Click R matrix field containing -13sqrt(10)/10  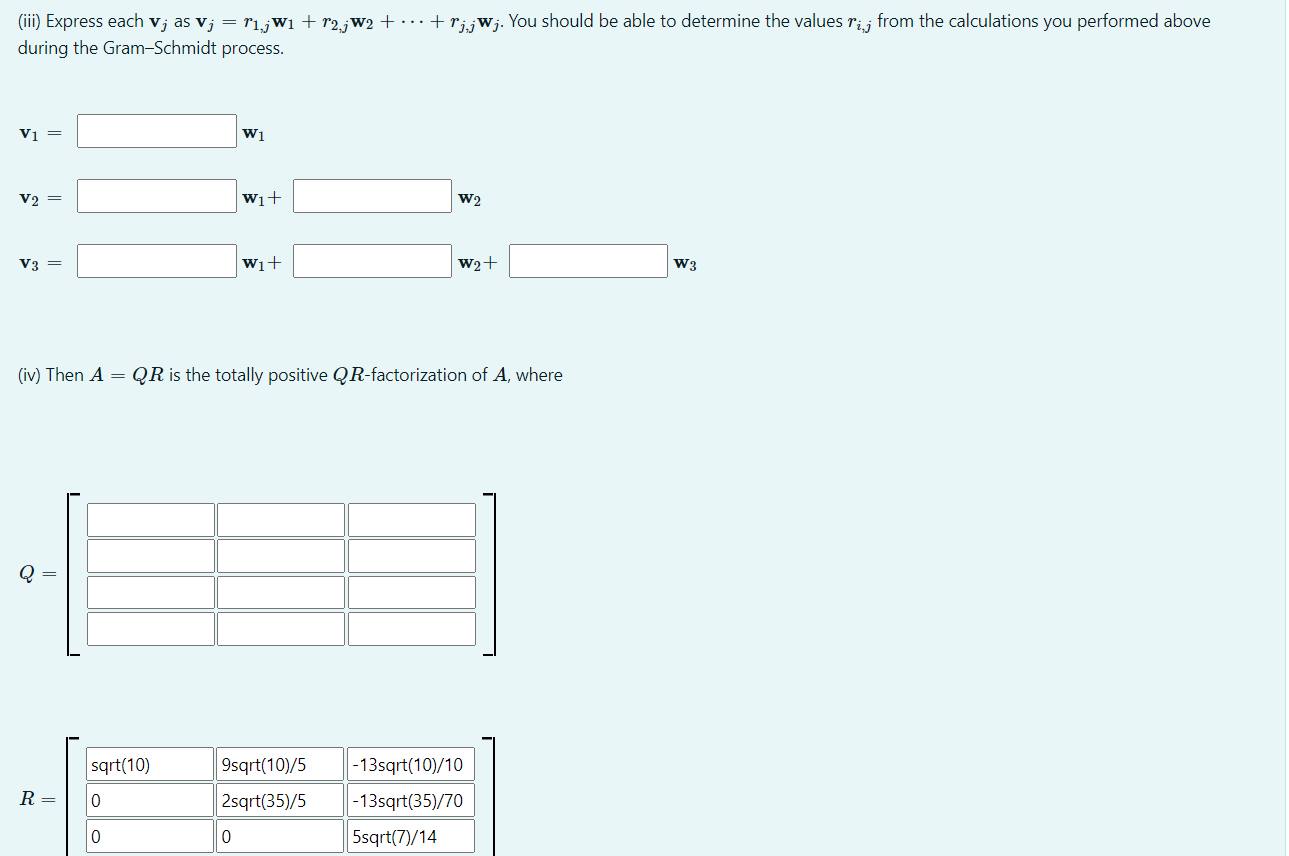(411, 765)
